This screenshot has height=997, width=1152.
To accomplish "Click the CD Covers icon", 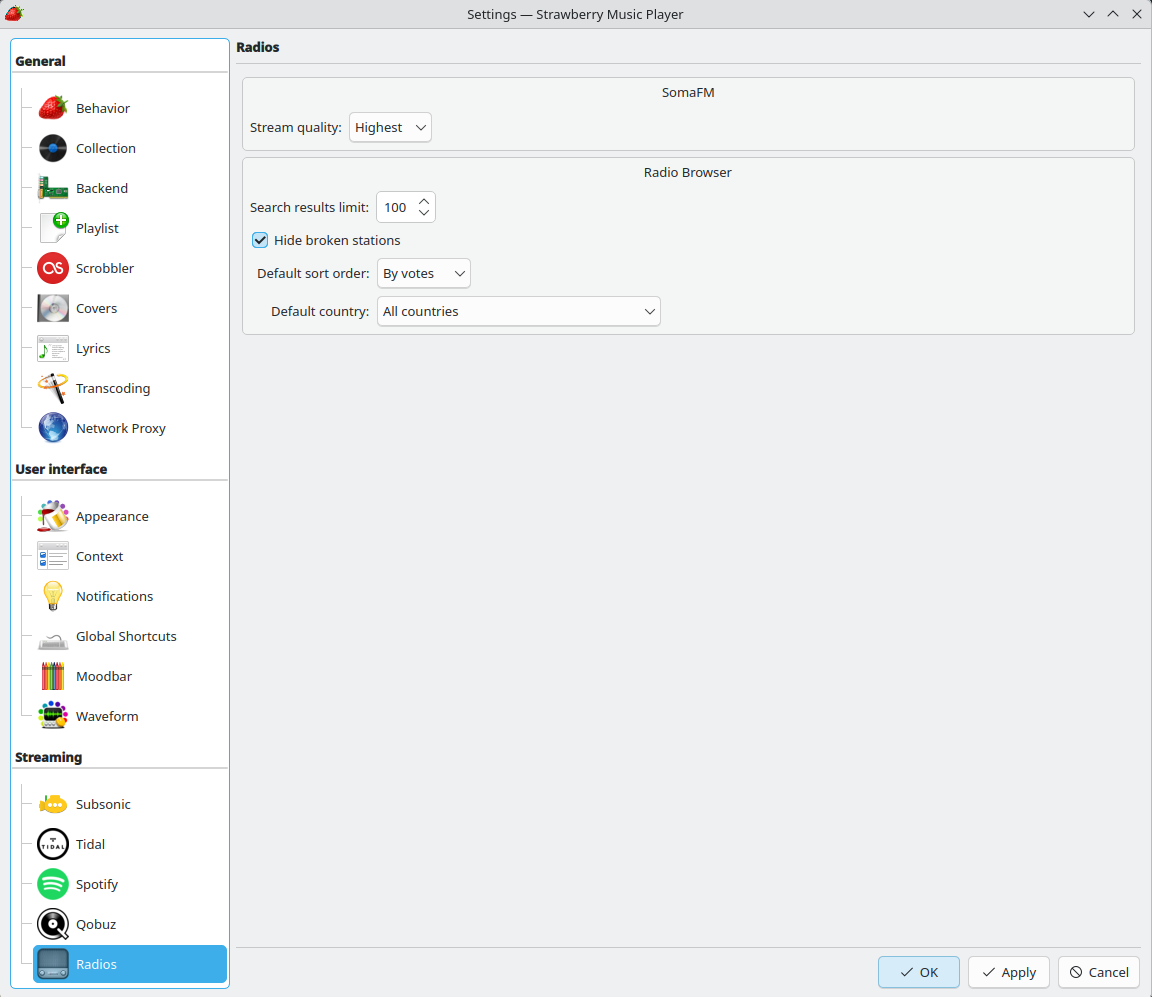I will (53, 309).
